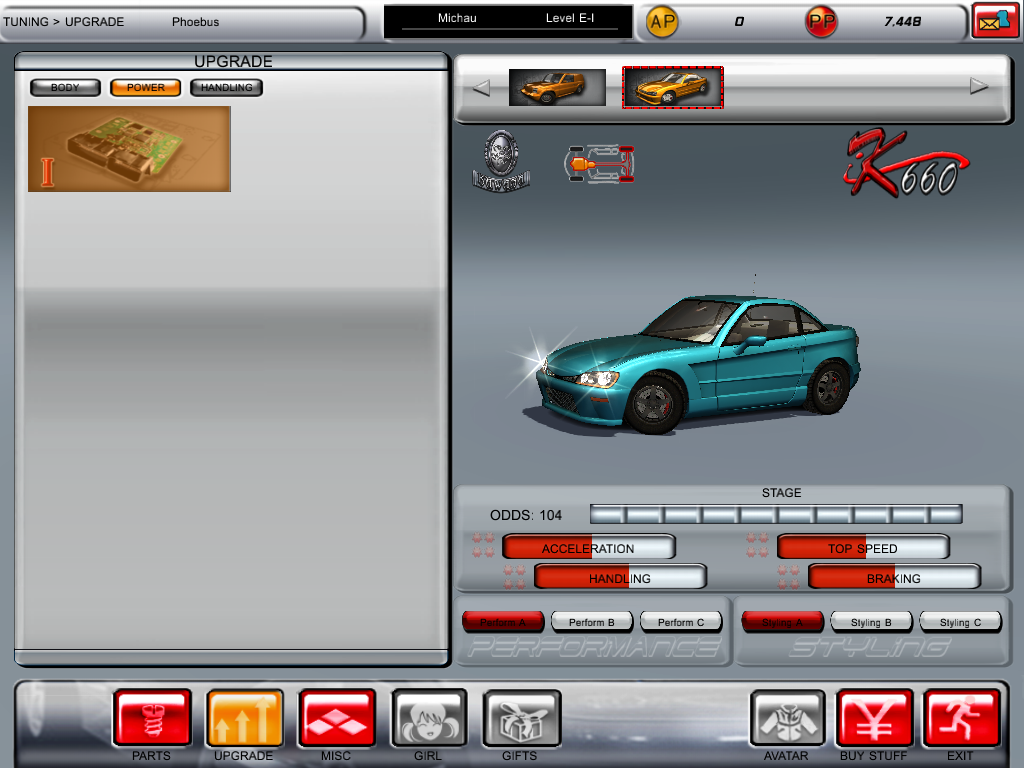Click the HANDLING stat bar

(x=620, y=577)
